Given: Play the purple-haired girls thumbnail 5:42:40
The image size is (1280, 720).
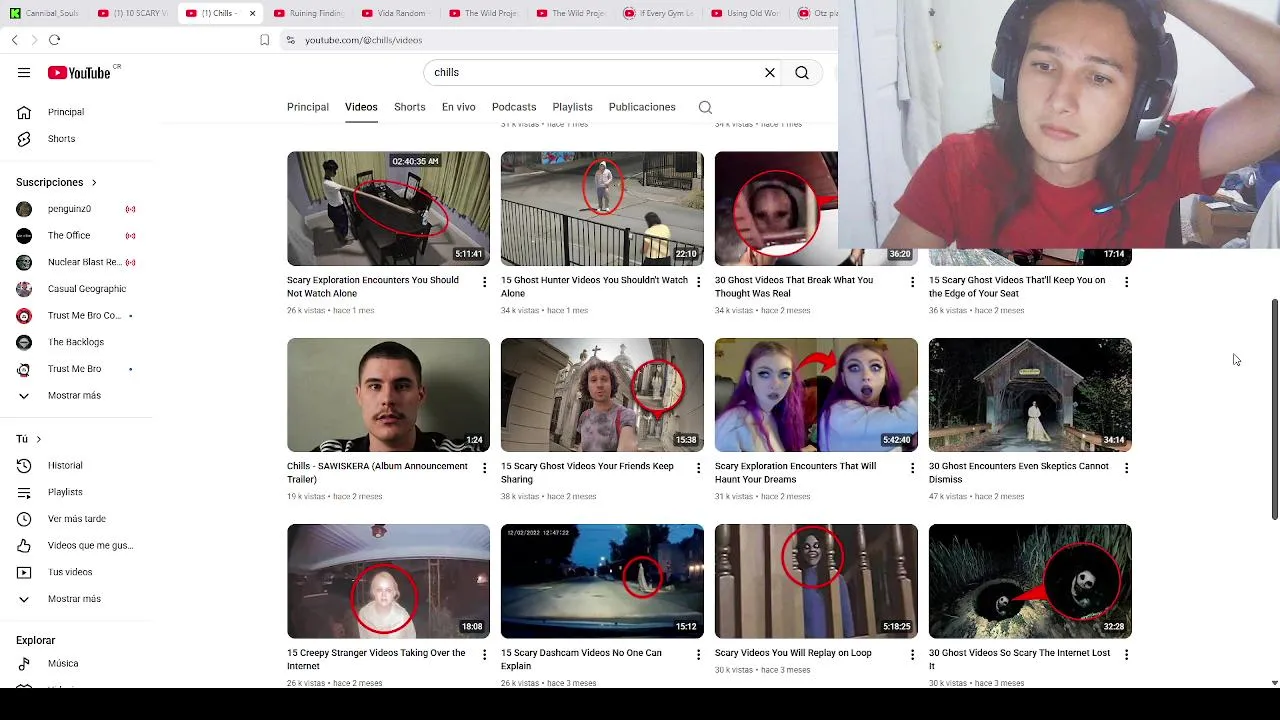Looking at the screenshot, I should 816,395.
